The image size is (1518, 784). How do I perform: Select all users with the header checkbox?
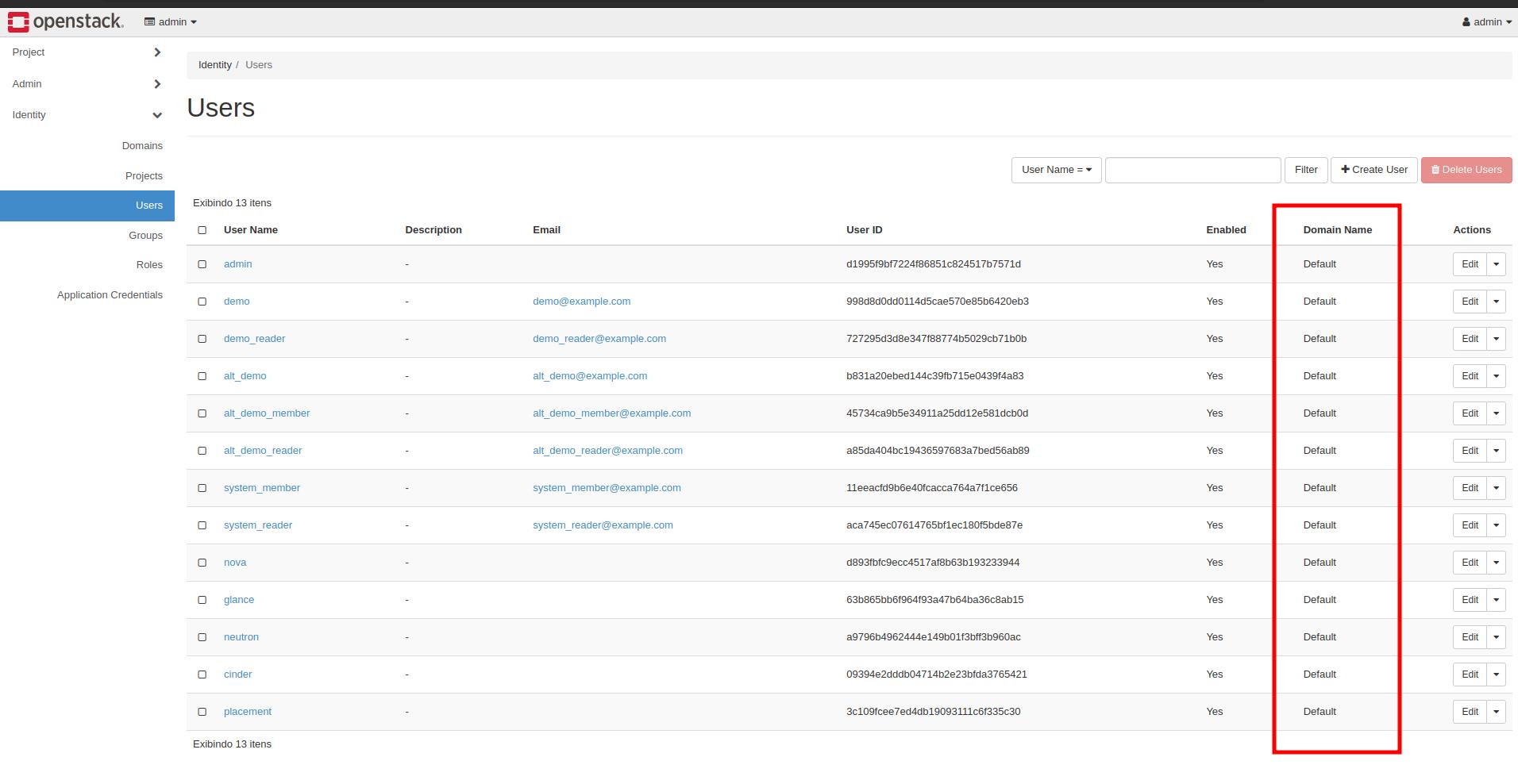[202, 230]
